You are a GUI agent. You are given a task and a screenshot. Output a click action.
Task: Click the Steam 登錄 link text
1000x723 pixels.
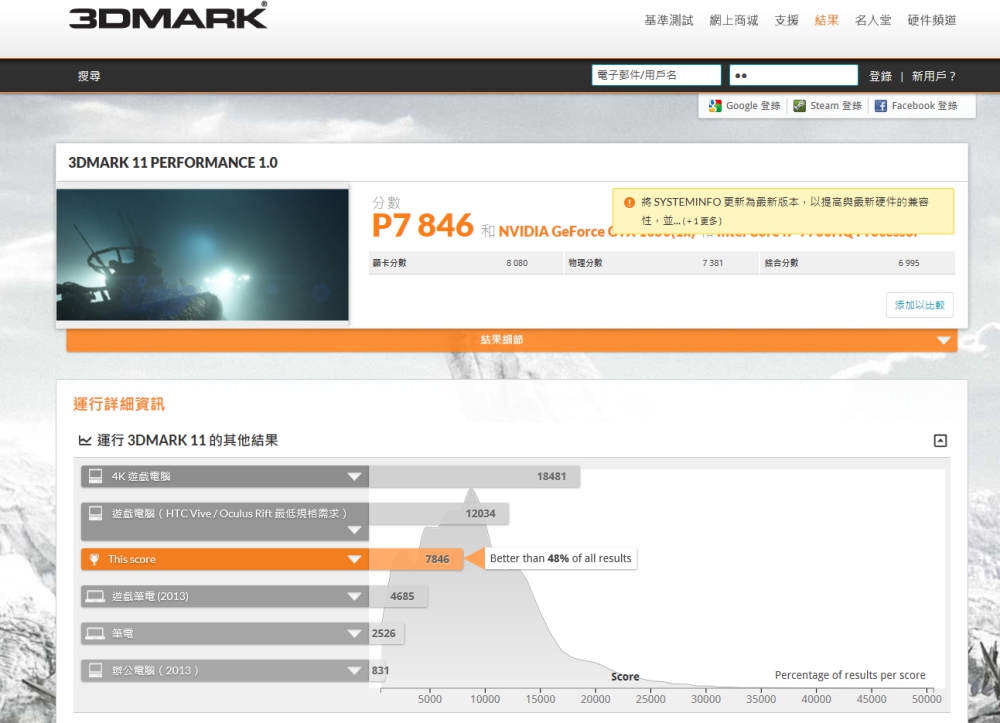pyautogui.click(x=836, y=106)
